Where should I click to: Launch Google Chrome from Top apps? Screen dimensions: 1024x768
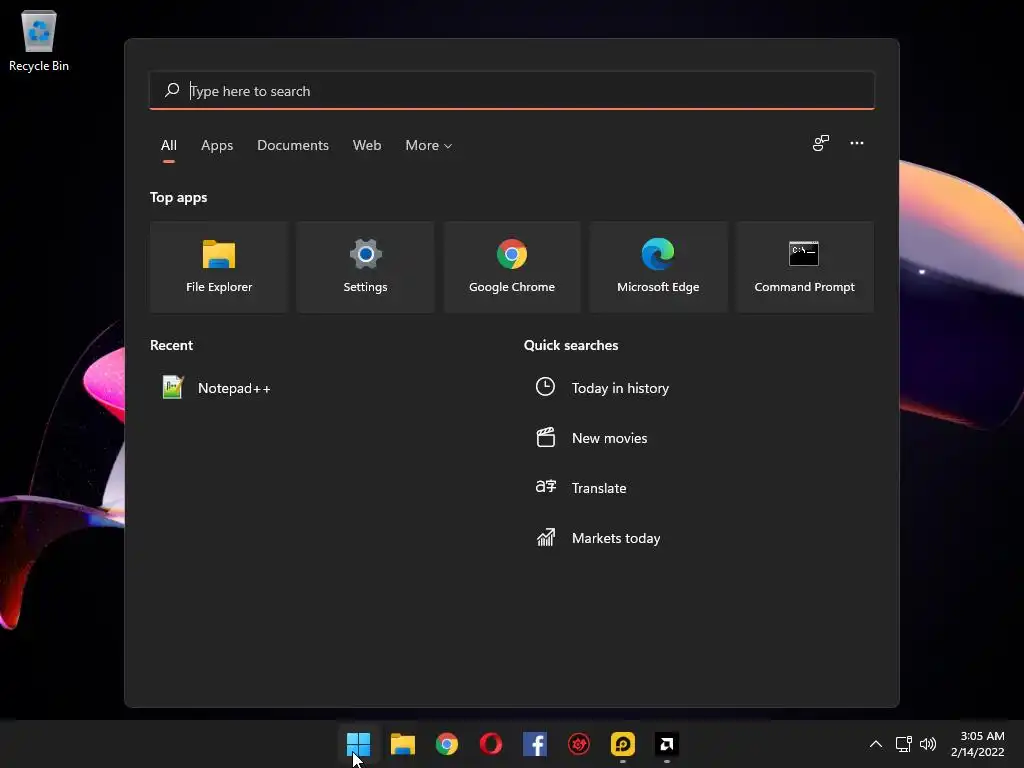tap(511, 267)
